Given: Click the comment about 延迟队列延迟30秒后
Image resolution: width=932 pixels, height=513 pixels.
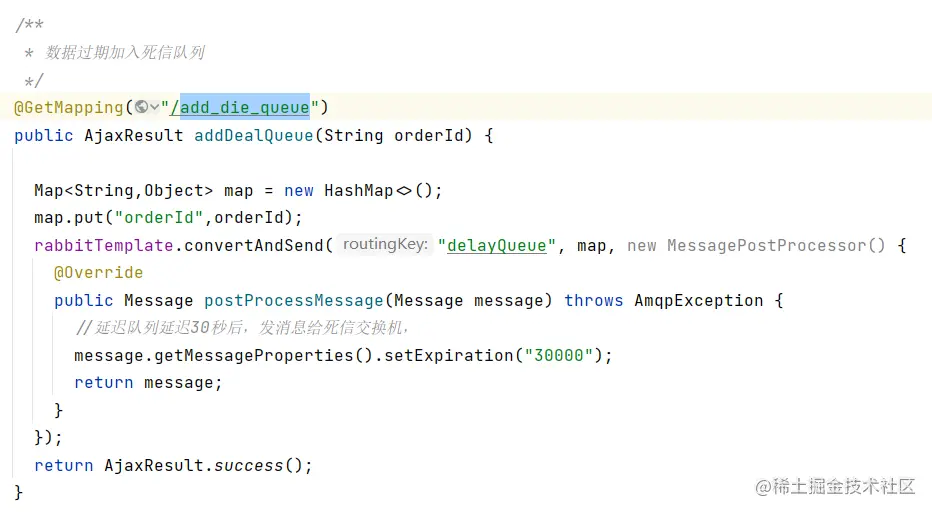Looking at the screenshot, I should pos(242,328).
